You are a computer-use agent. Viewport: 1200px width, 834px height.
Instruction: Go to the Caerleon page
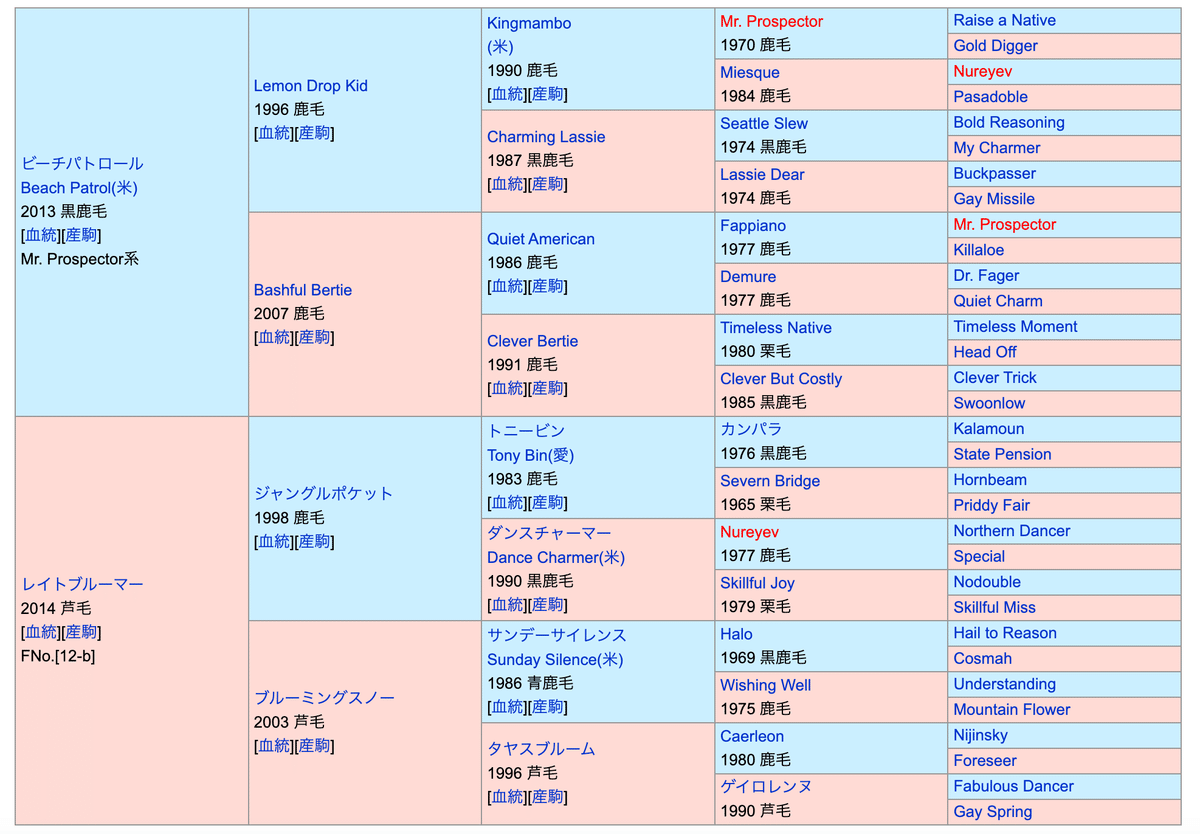pyautogui.click(x=752, y=736)
